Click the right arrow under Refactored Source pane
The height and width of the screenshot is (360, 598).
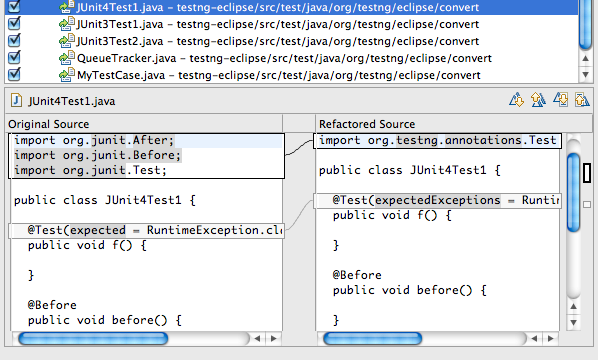tap(550, 338)
